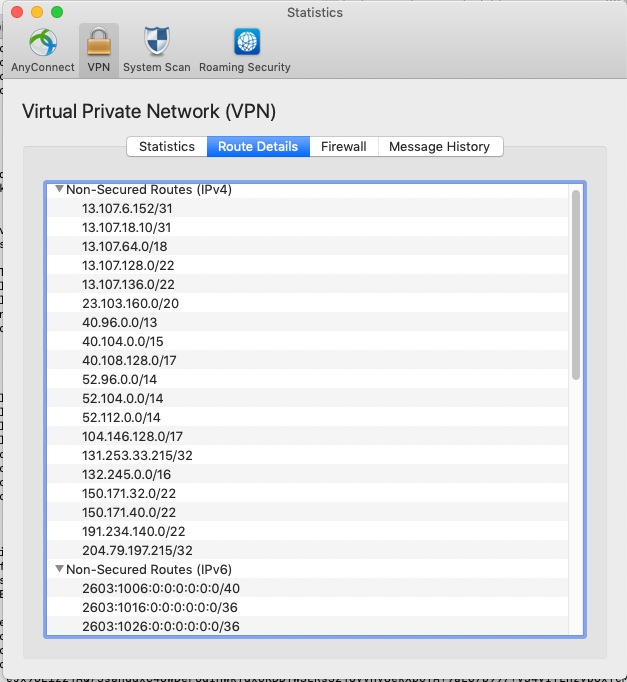Image resolution: width=627 pixels, height=682 pixels.
Task: Open the System Scan shield icon
Action: click(x=157, y=43)
